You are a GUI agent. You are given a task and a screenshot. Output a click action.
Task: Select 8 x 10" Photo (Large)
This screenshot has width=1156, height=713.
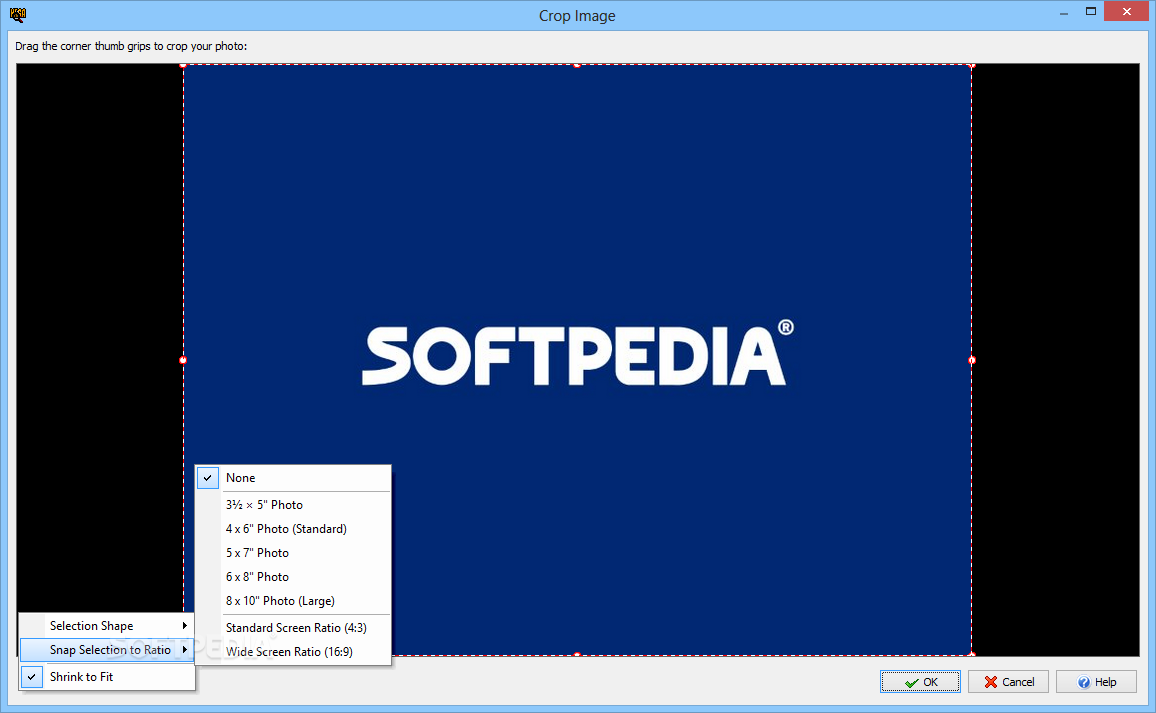coord(293,600)
